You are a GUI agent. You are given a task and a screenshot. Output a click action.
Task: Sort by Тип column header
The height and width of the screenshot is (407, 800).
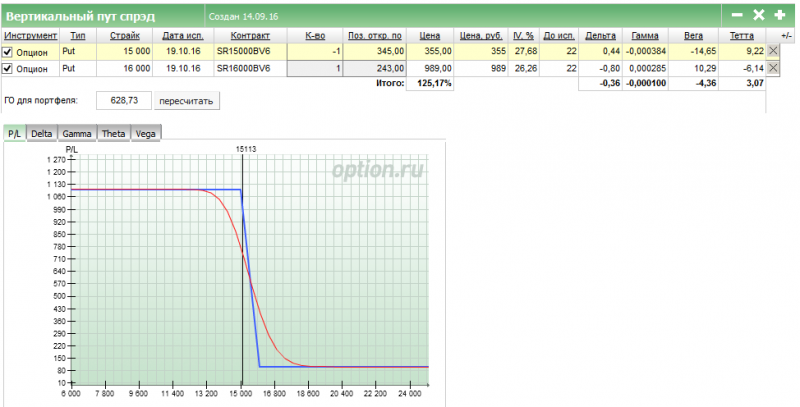pyautogui.click(x=78, y=36)
